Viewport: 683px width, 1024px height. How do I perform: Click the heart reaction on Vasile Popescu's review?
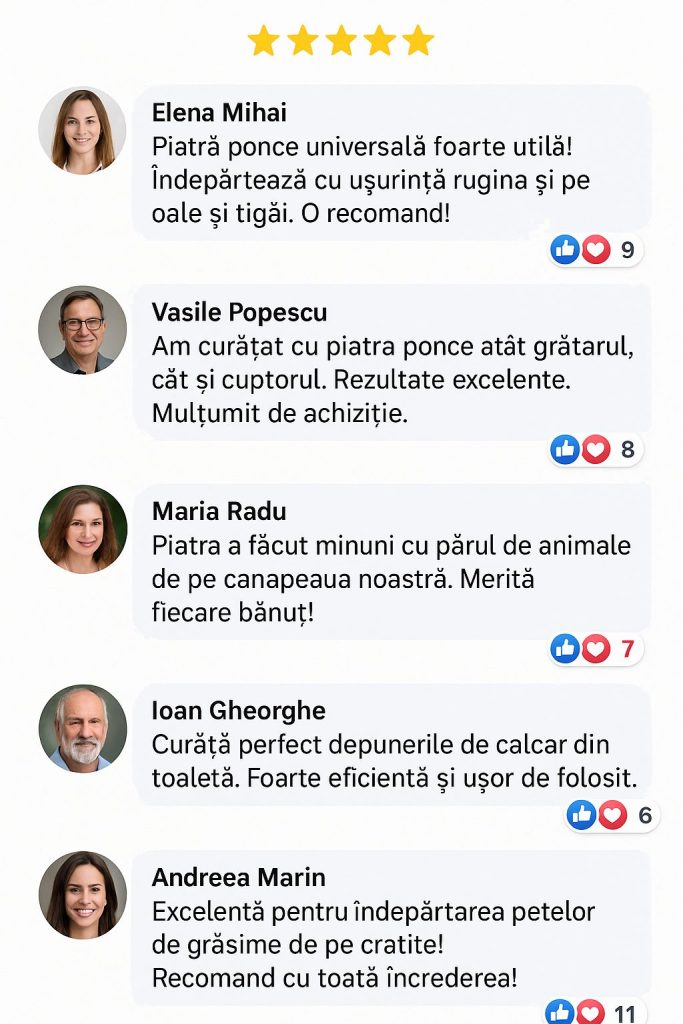596,449
